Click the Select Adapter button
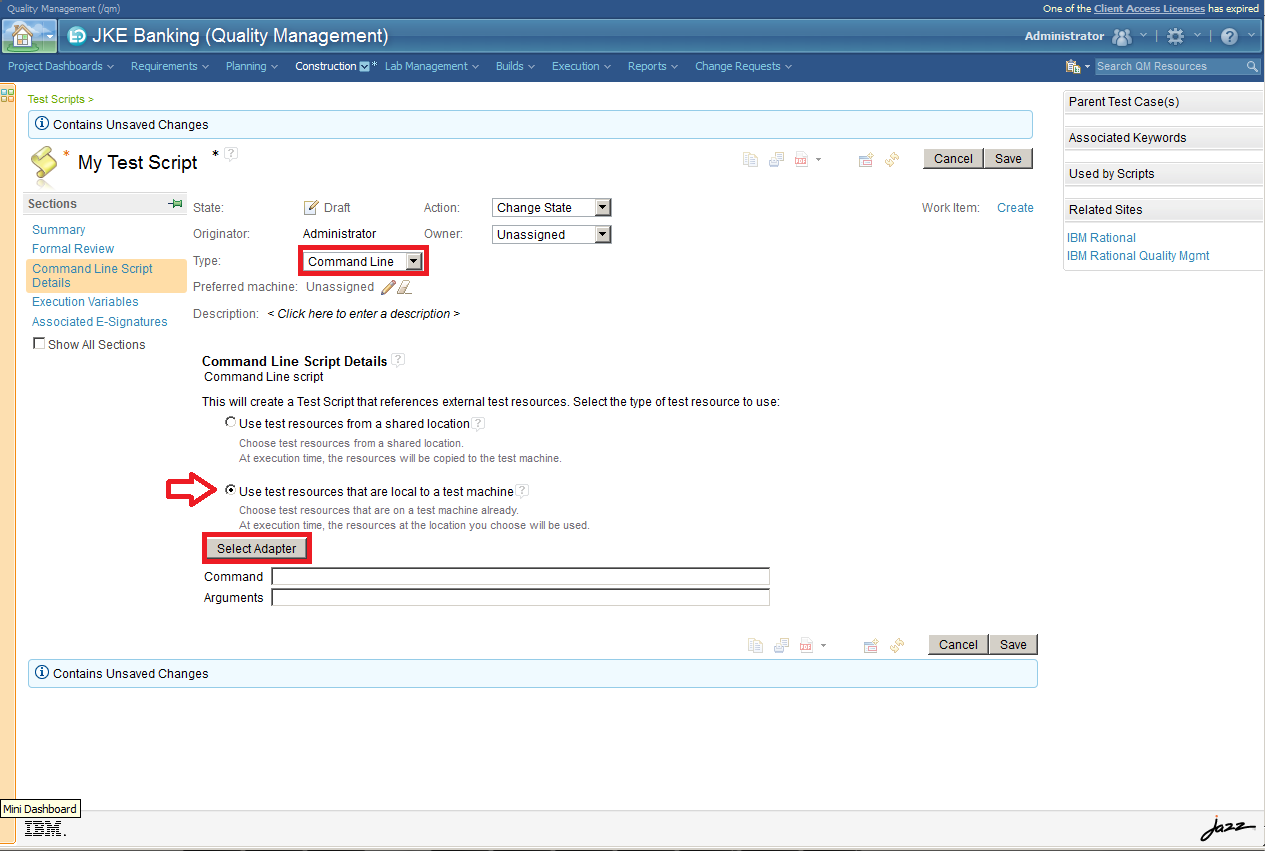The image size is (1265, 851). pos(257,549)
